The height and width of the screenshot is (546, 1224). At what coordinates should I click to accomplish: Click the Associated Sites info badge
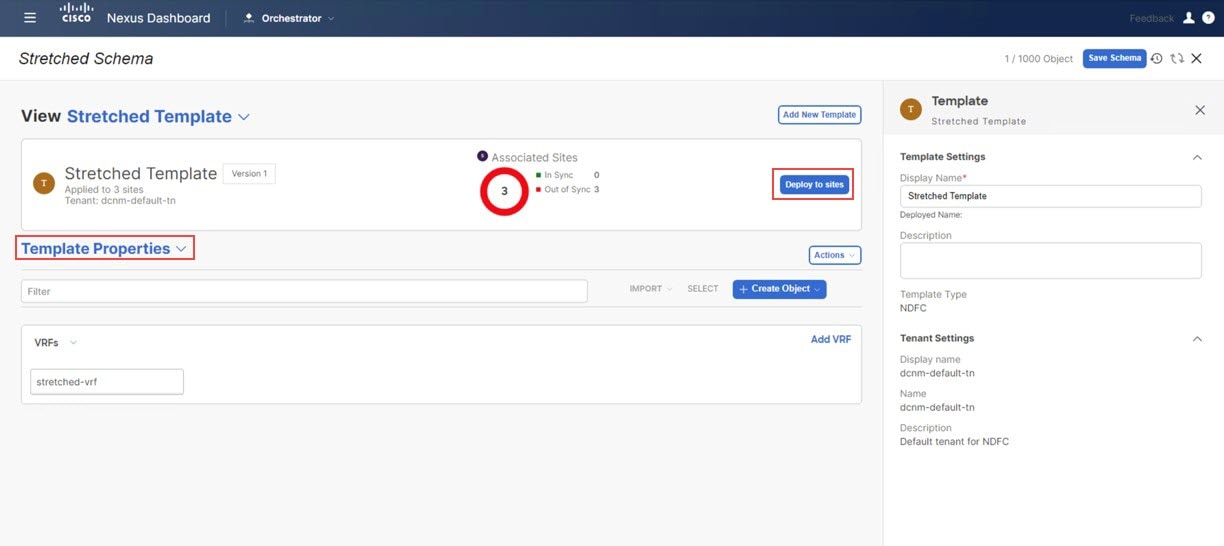tap(482, 156)
